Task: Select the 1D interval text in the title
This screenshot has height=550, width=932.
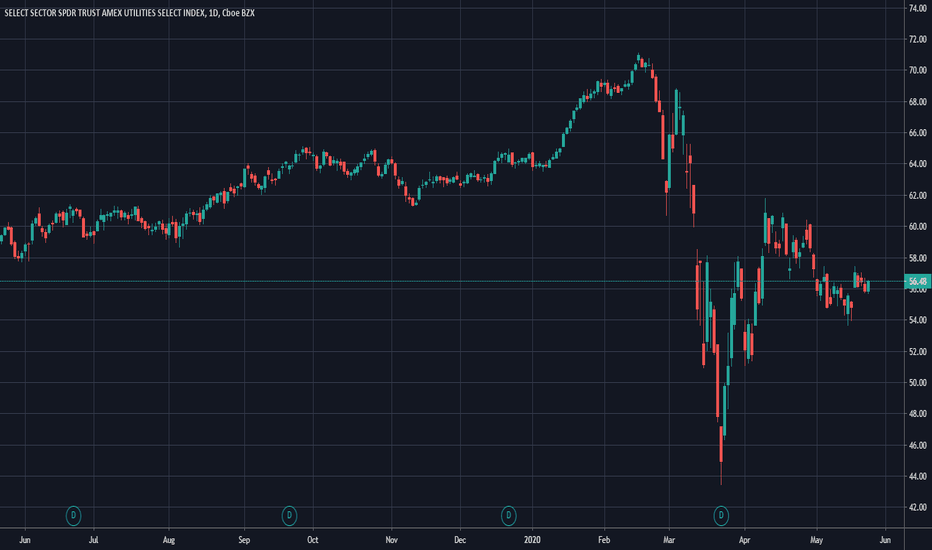Action: 213,12
